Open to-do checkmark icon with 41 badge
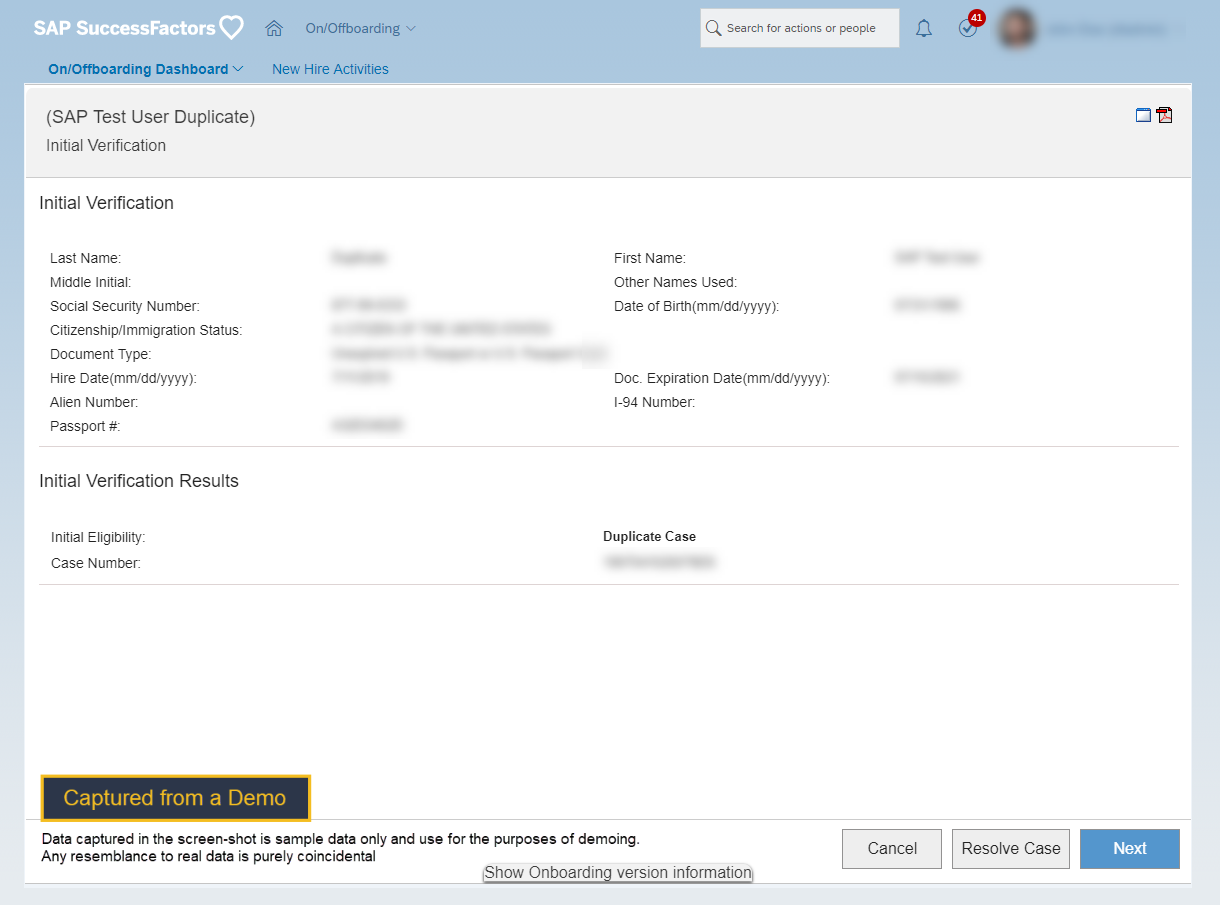 969,27
